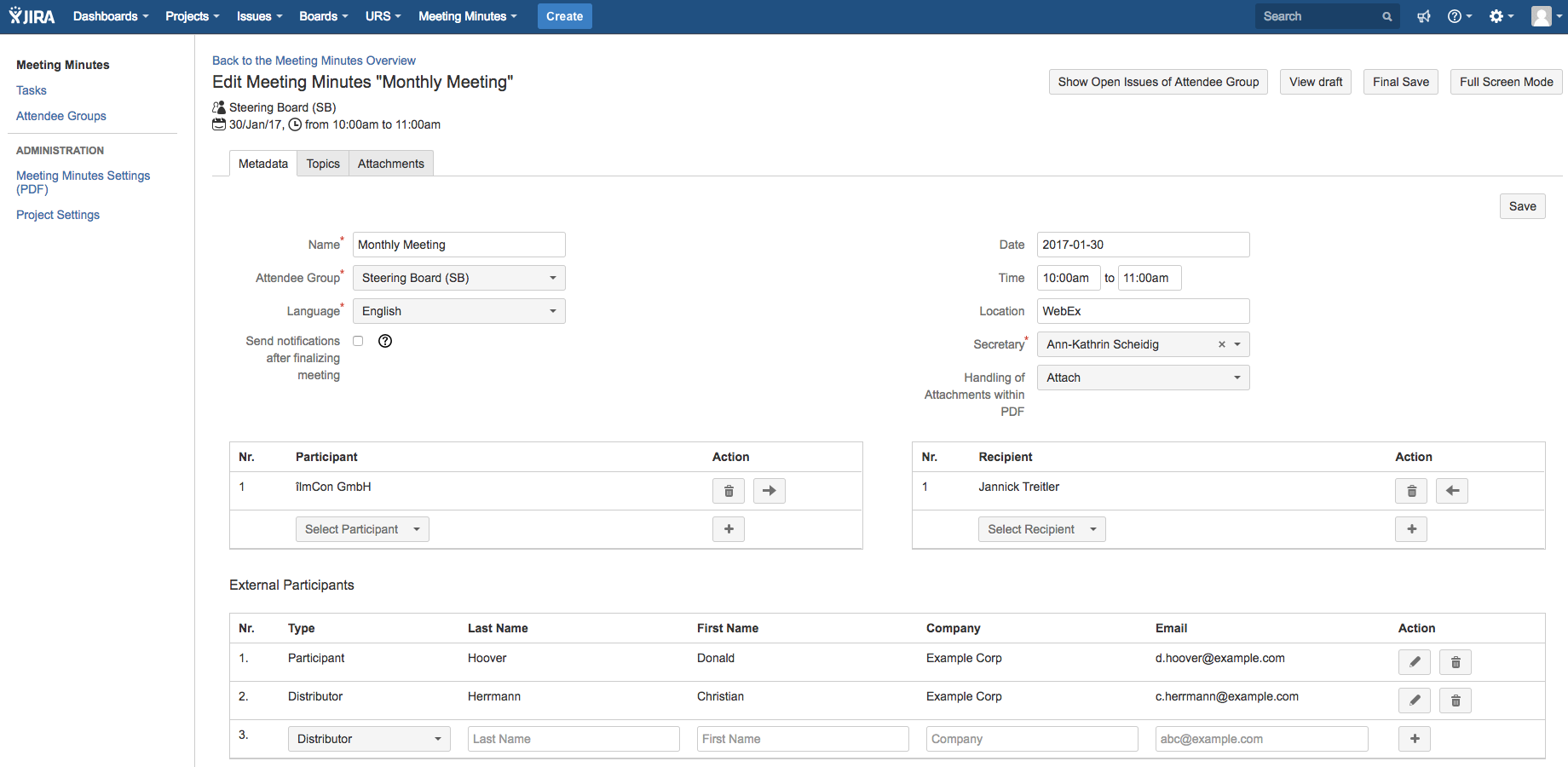
Task: Click the c.herrmann@example.com email cell
Action: click(x=1227, y=696)
